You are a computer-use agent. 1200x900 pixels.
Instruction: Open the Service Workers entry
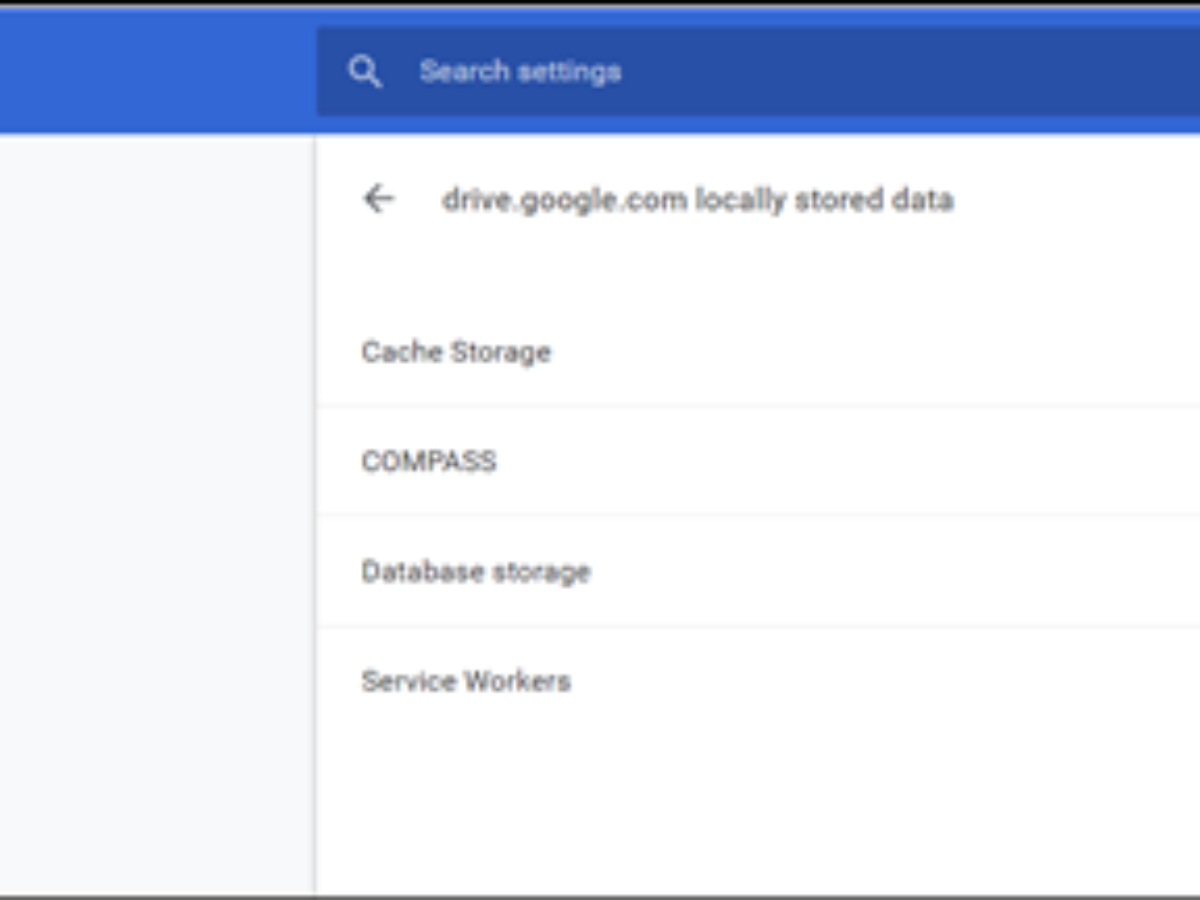[x=466, y=681]
